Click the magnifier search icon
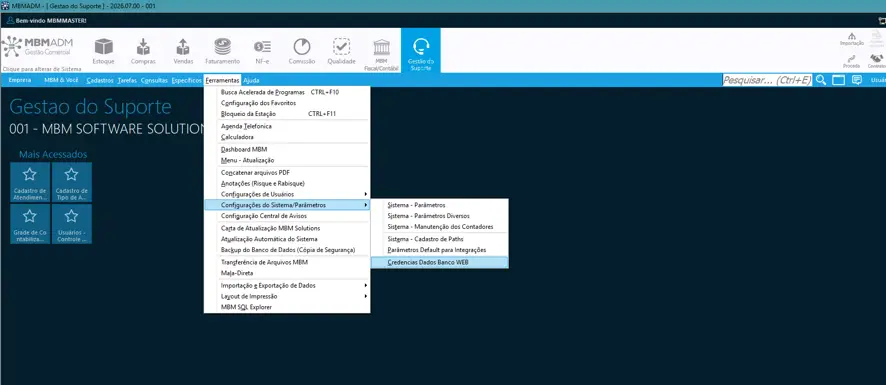Image resolution: width=886 pixels, height=385 pixels. coord(821,80)
